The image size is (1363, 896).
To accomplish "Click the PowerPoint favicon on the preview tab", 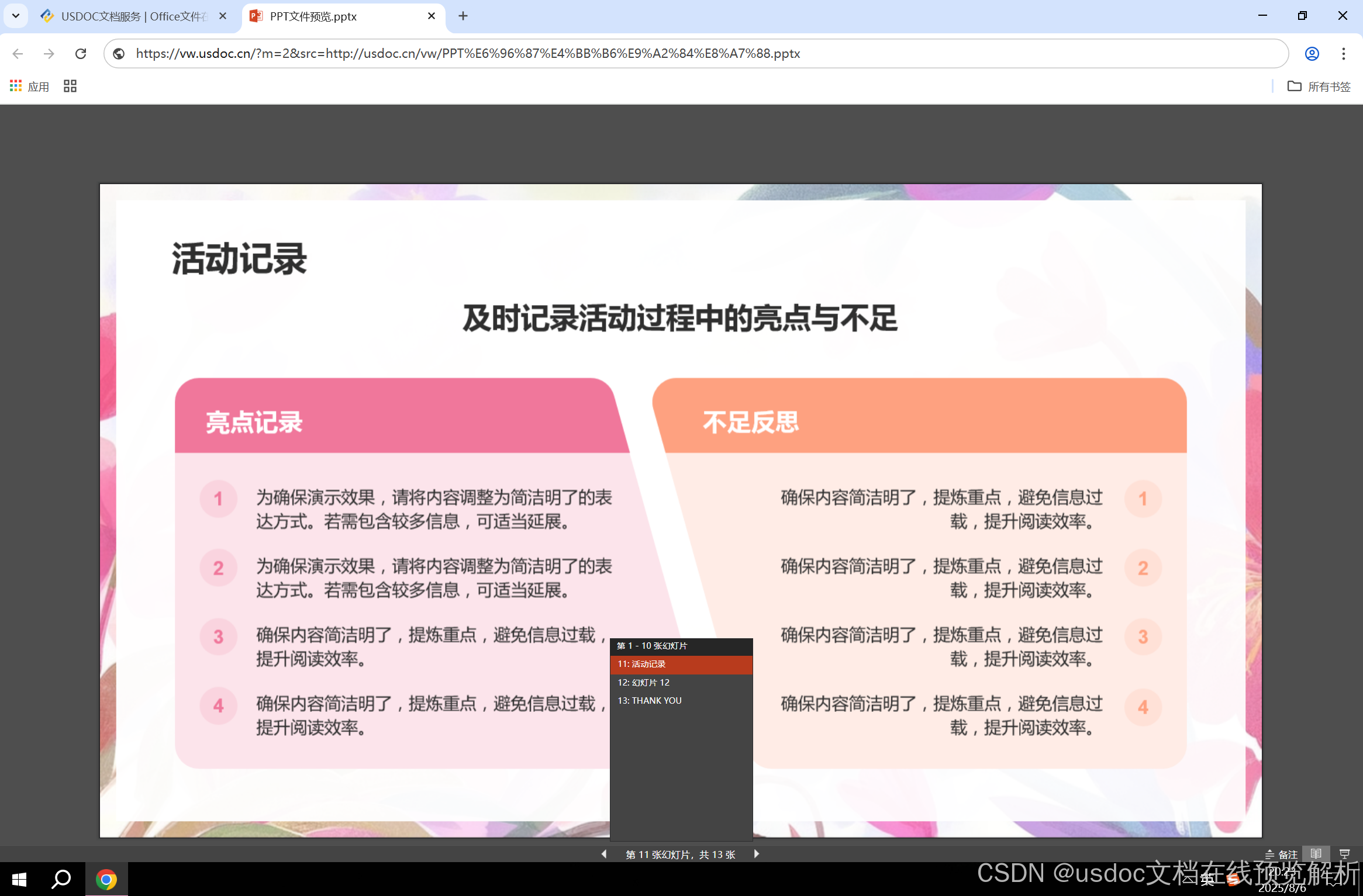I will [255, 16].
